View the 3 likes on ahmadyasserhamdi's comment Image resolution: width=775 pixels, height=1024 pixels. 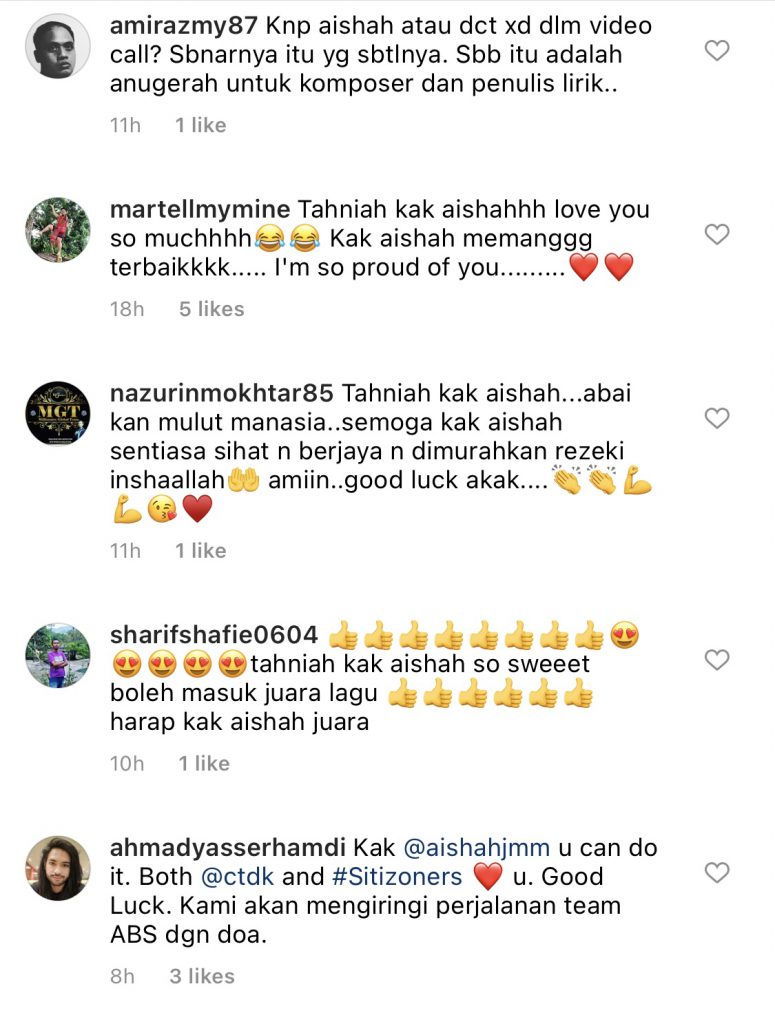202,976
